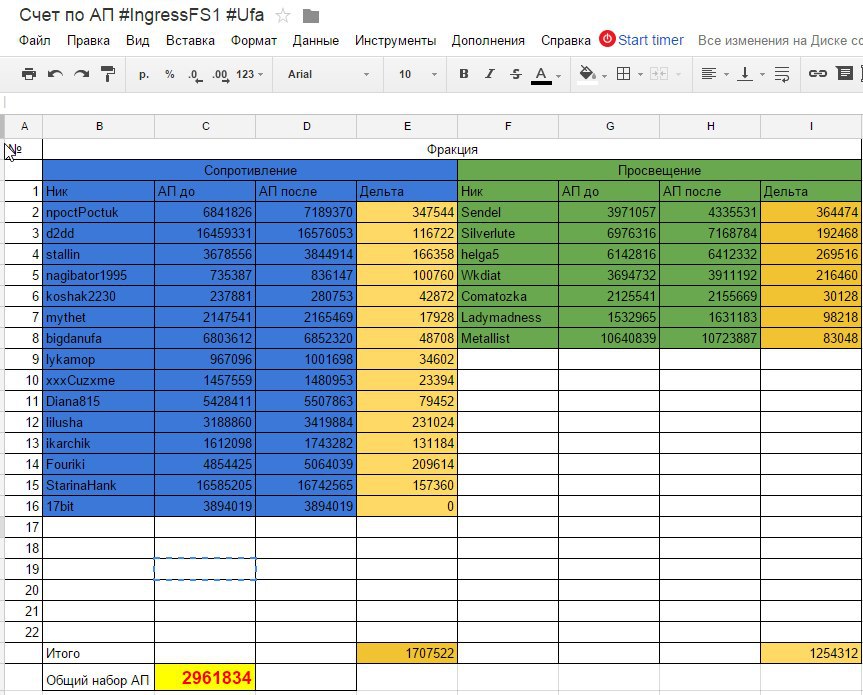Open horizontal align dropdown arrow
This screenshot has height=695, width=863.
[x=726, y=74]
